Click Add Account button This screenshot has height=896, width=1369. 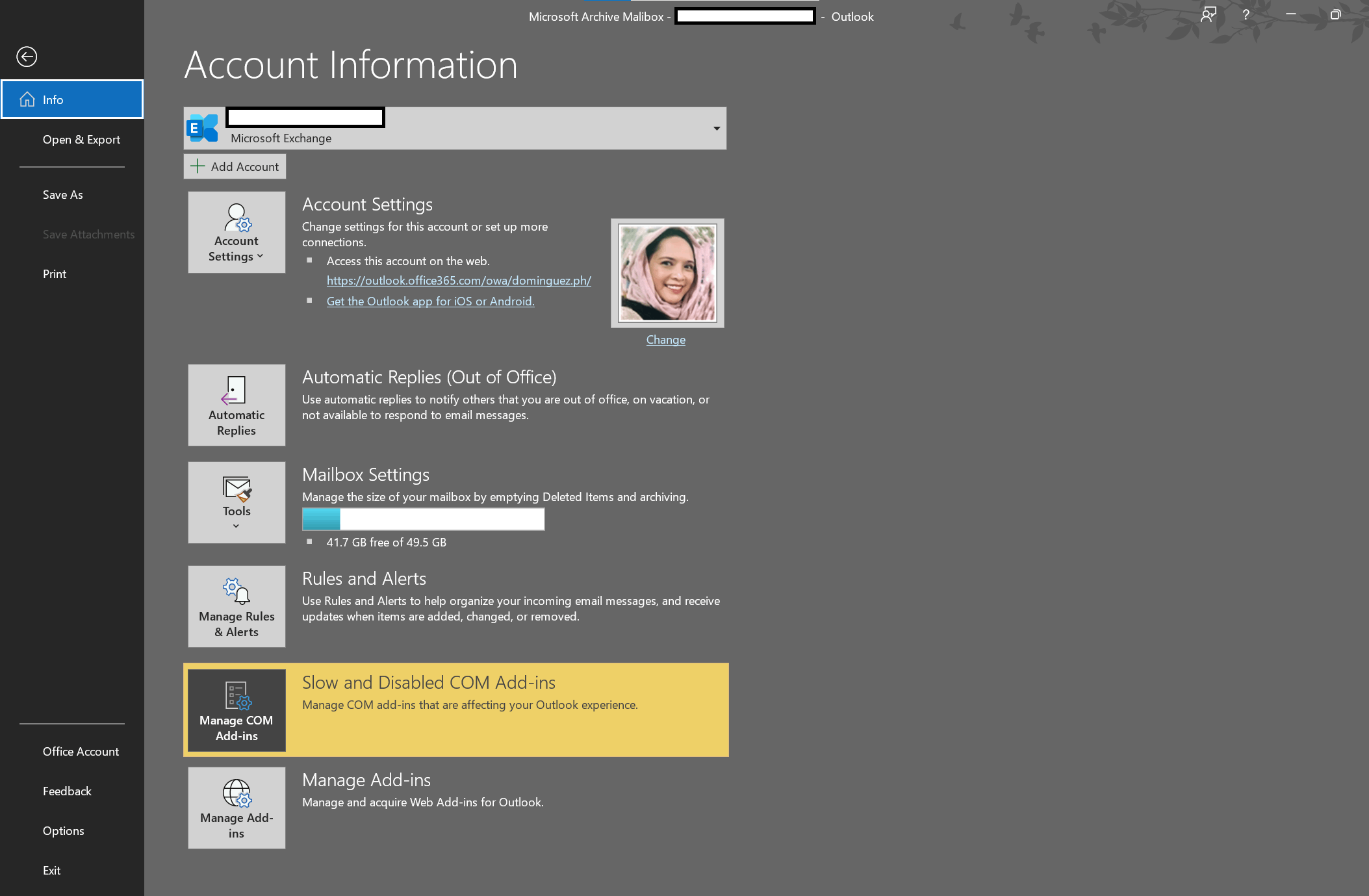click(x=235, y=167)
